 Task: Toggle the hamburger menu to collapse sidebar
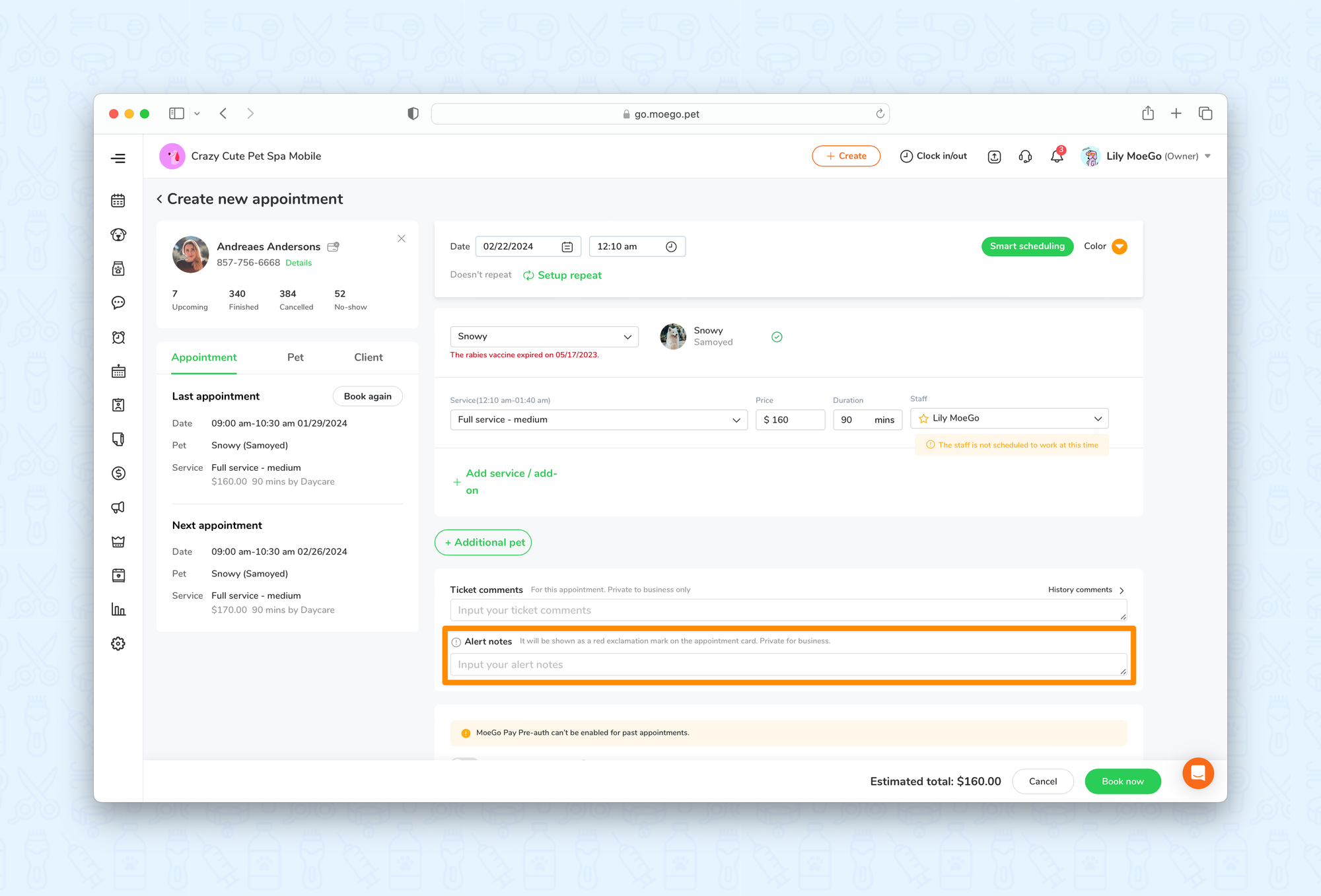click(118, 158)
